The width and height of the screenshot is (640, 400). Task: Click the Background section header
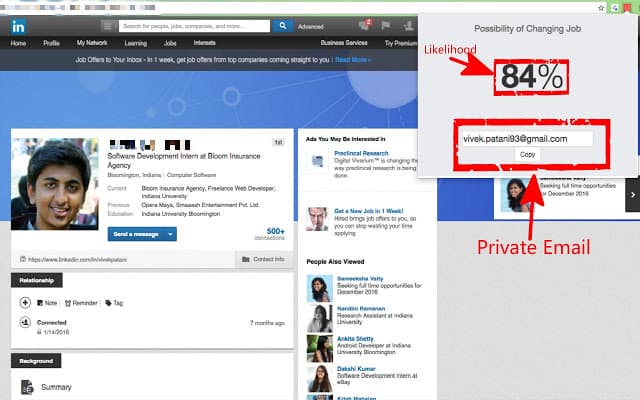(x=36, y=361)
